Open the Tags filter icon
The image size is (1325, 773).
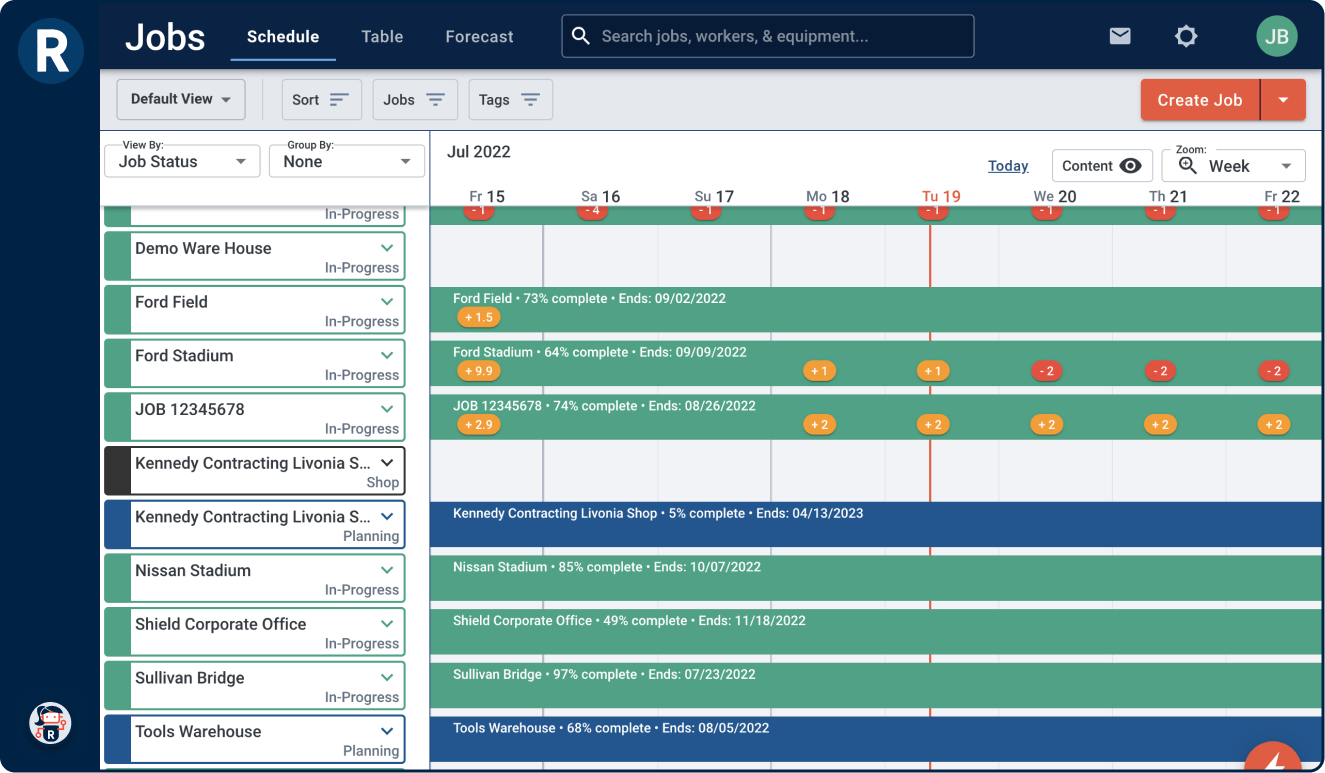click(533, 99)
